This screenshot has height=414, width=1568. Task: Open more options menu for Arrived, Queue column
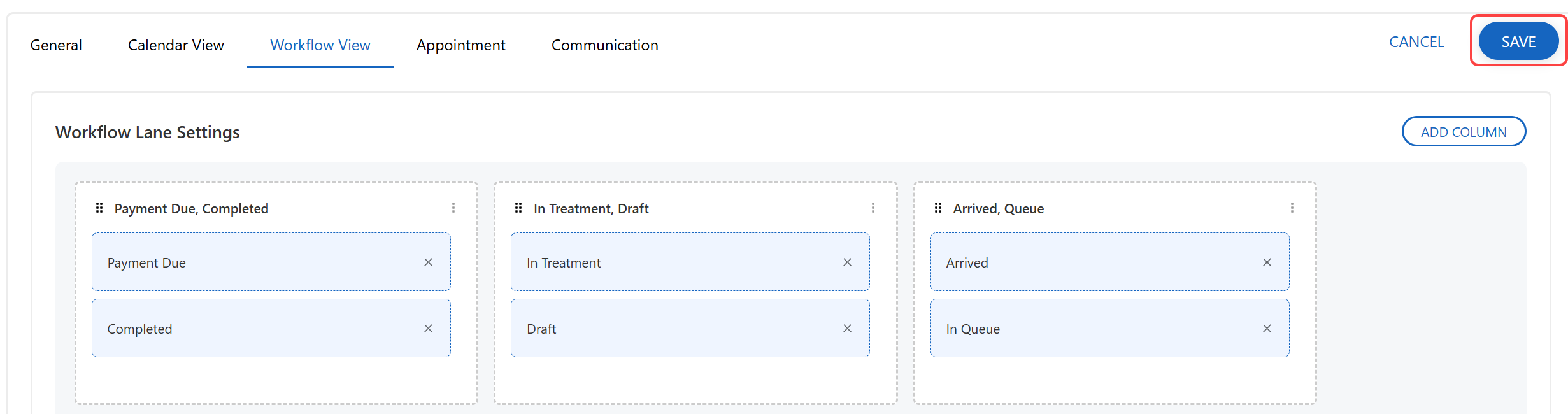click(1292, 208)
